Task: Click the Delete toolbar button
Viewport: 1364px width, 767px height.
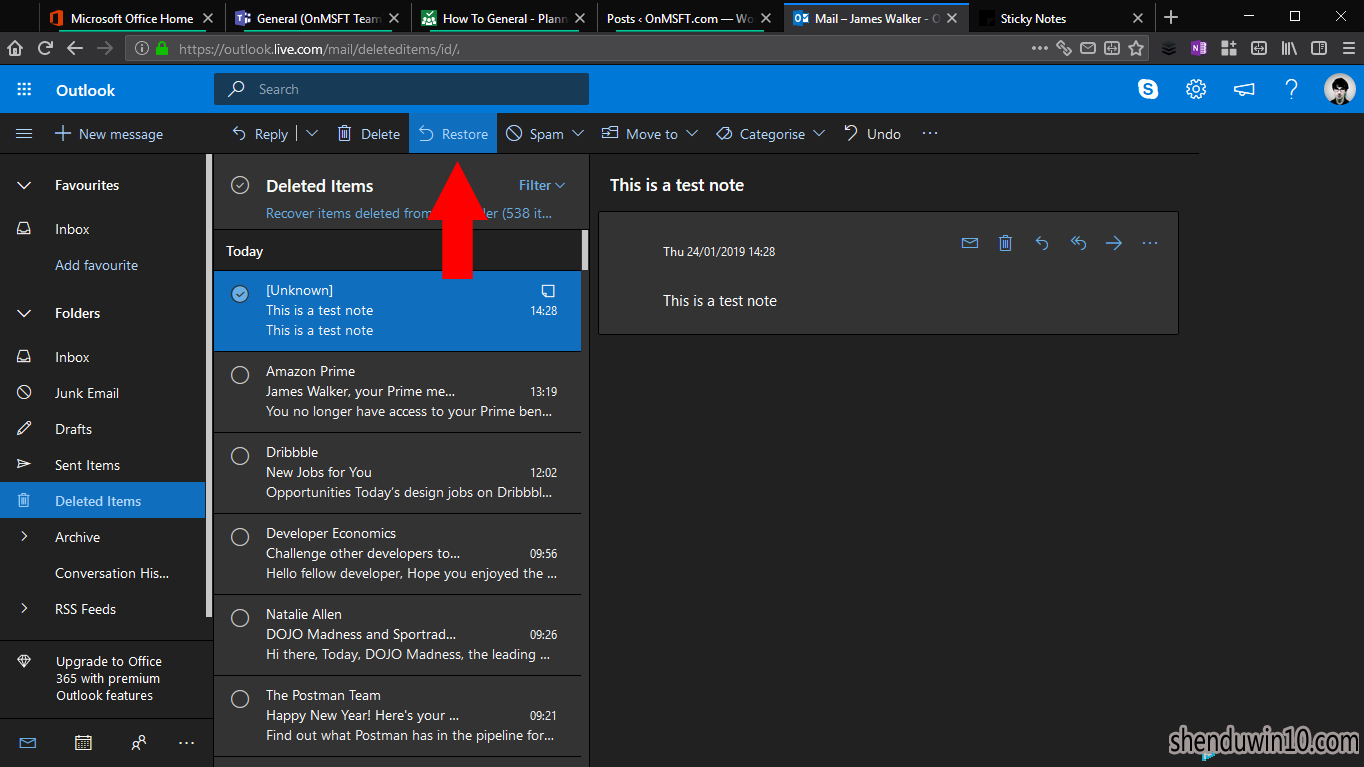Action: click(x=368, y=133)
